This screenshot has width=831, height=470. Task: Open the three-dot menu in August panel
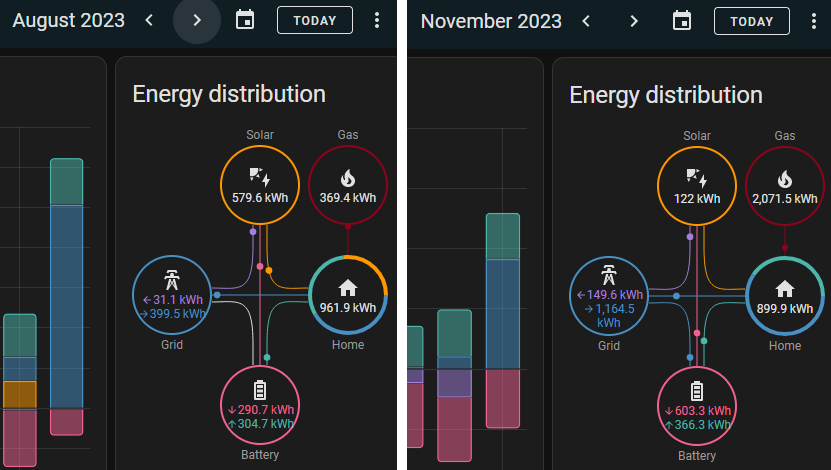377,20
